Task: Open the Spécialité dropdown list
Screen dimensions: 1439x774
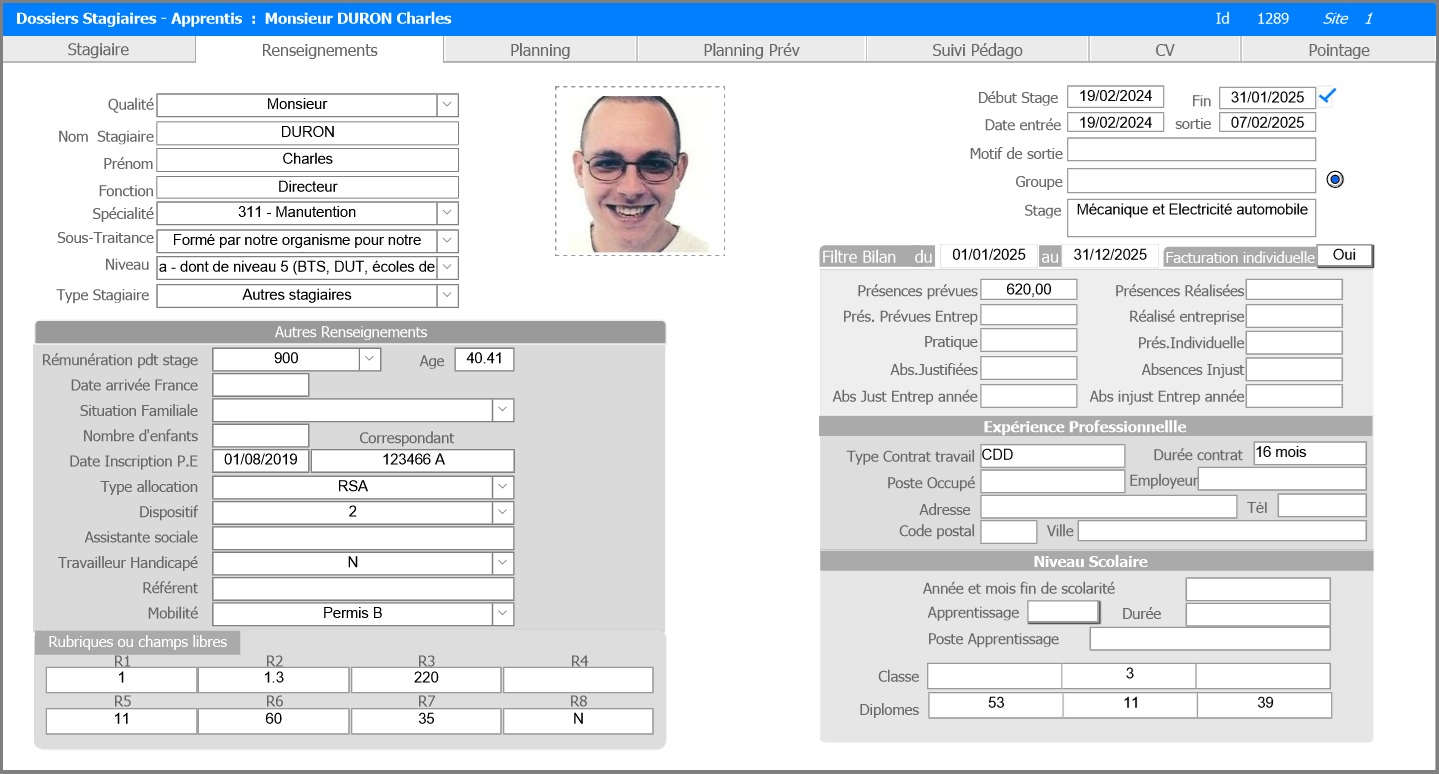Action: (x=447, y=212)
